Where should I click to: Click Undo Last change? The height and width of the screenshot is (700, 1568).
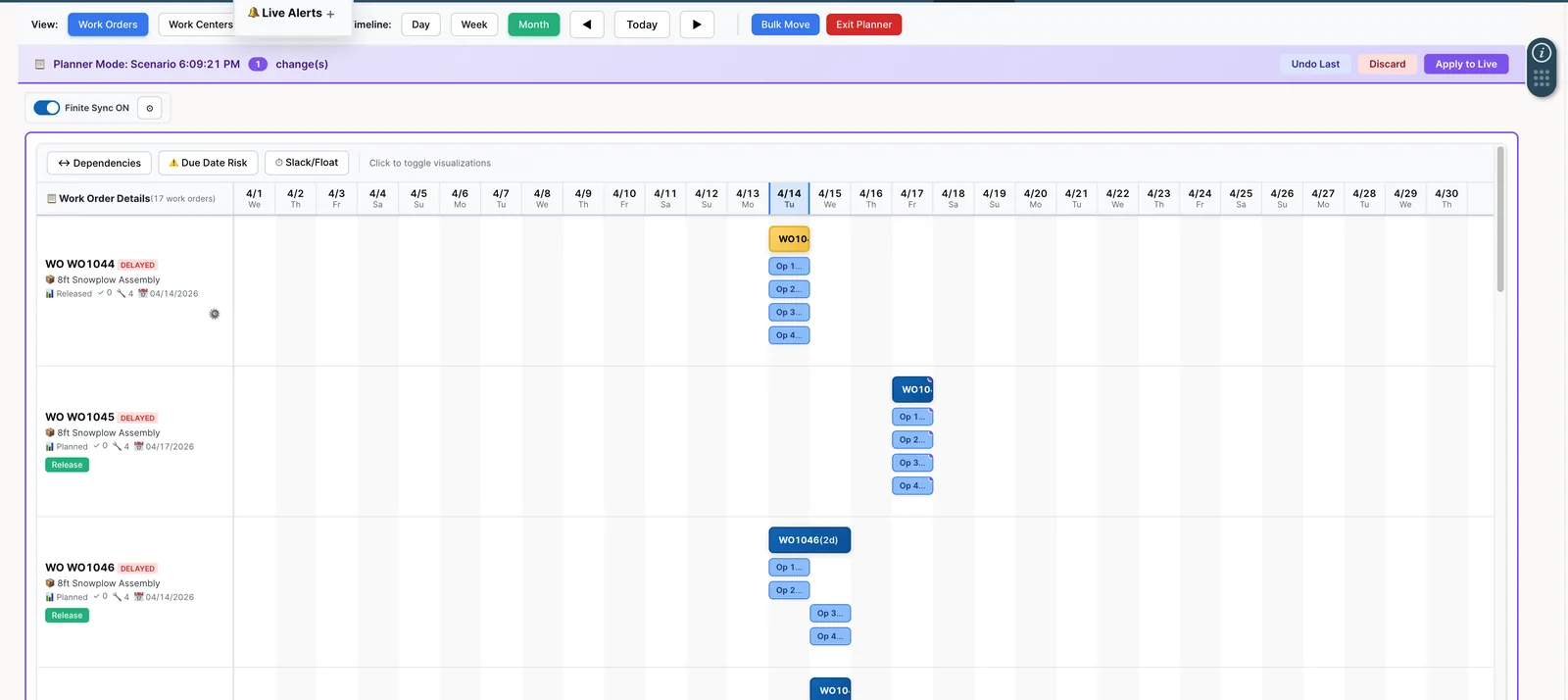[x=1315, y=64]
